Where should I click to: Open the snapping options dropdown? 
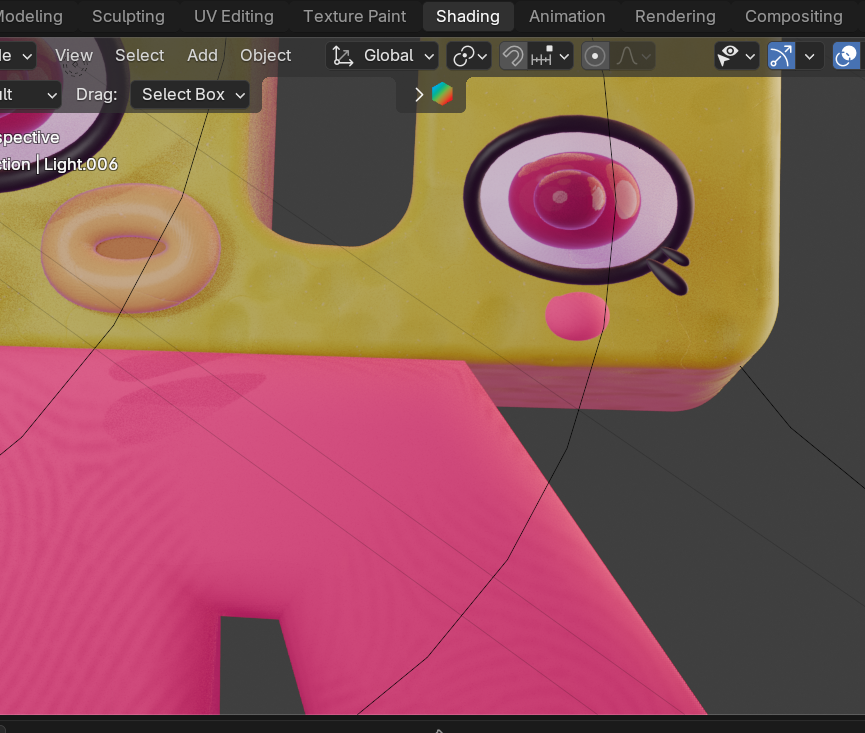click(x=550, y=56)
